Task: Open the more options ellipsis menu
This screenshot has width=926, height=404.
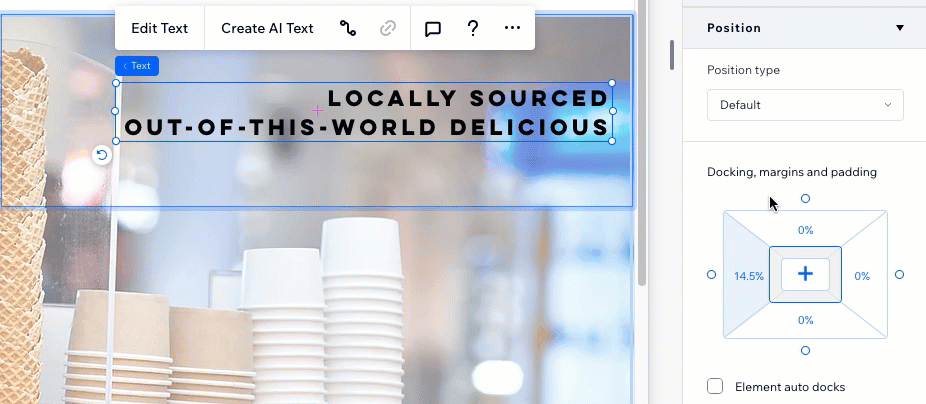Action: pyautogui.click(x=512, y=28)
